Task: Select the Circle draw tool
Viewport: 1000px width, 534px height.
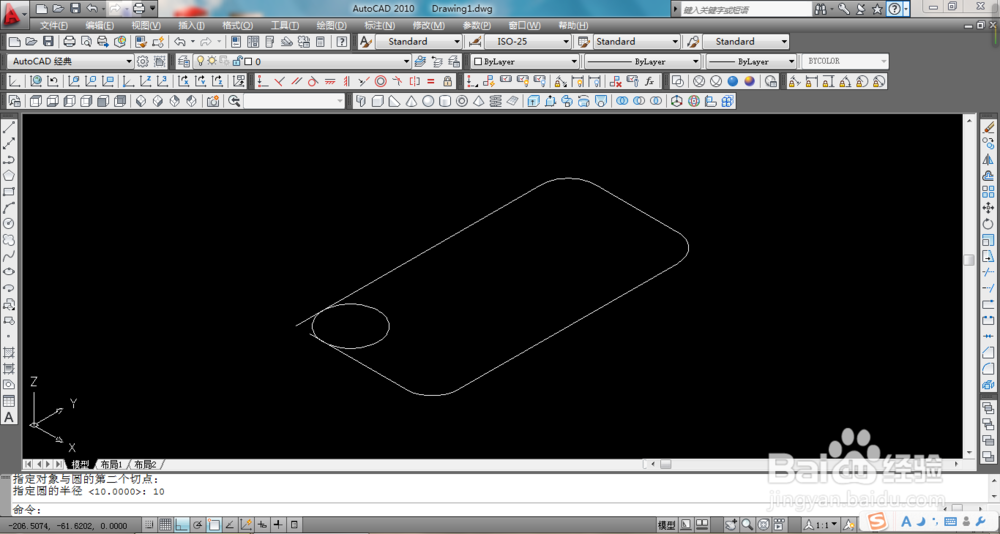Action: tap(9, 223)
